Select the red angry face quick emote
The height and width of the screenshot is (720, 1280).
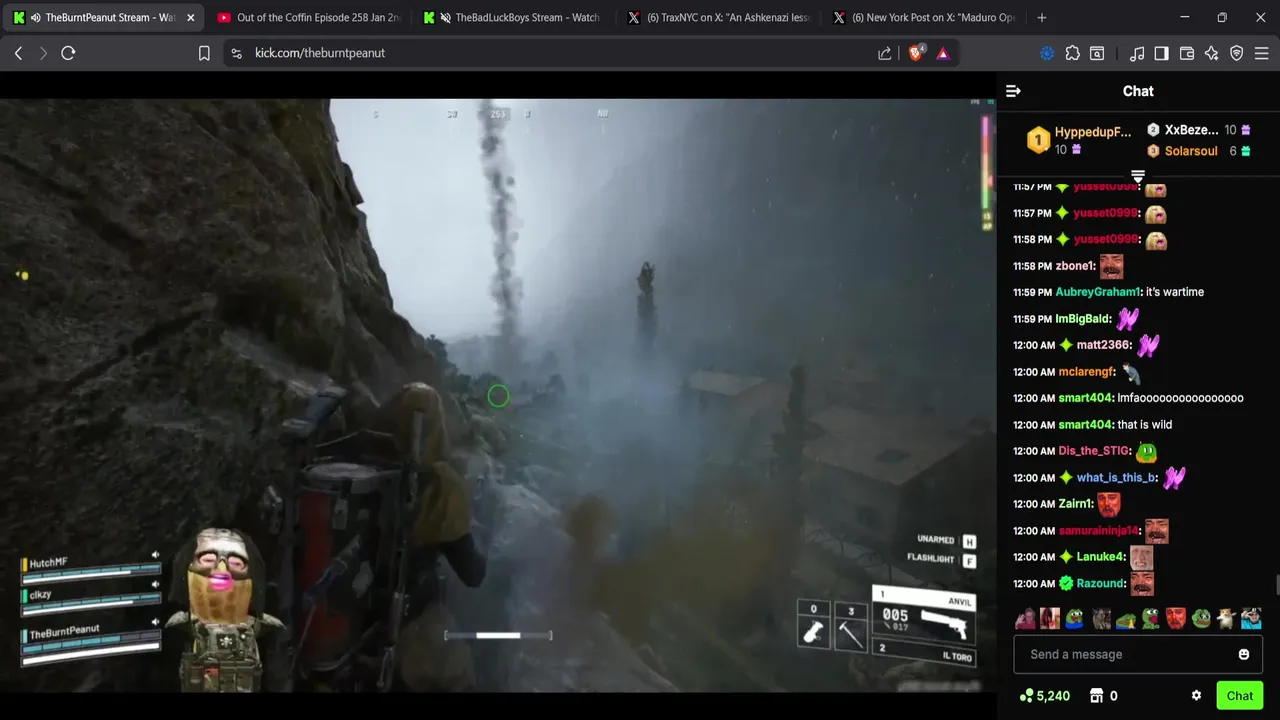pyautogui.click(x=1176, y=618)
